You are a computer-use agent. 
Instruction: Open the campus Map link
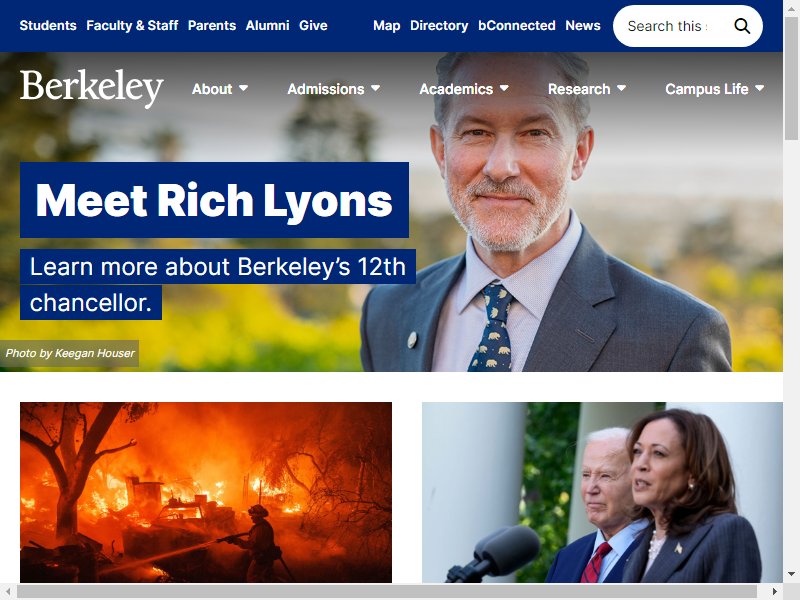[x=386, y=26]
